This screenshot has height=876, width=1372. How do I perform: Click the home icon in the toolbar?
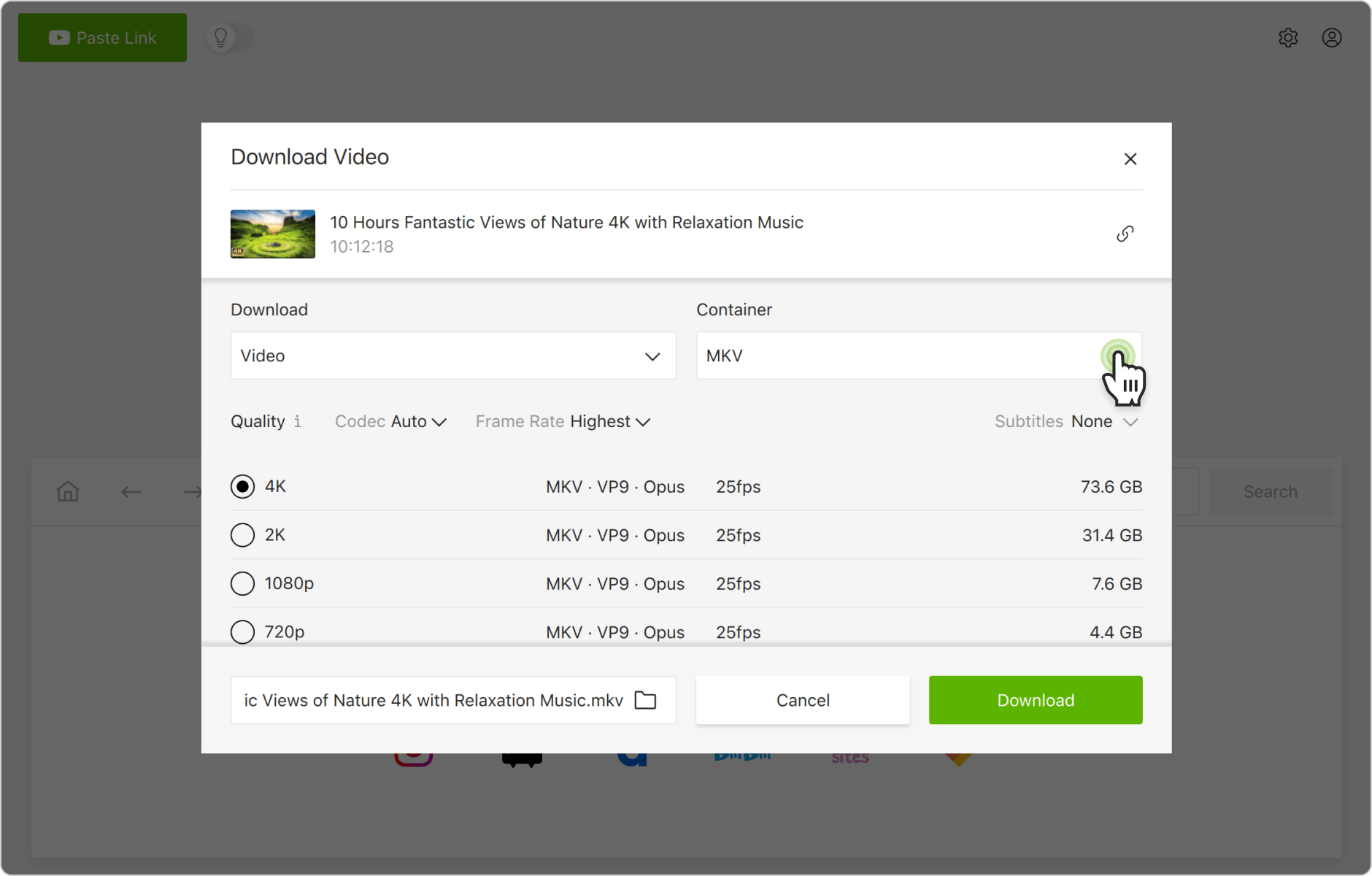click(67, 491)
